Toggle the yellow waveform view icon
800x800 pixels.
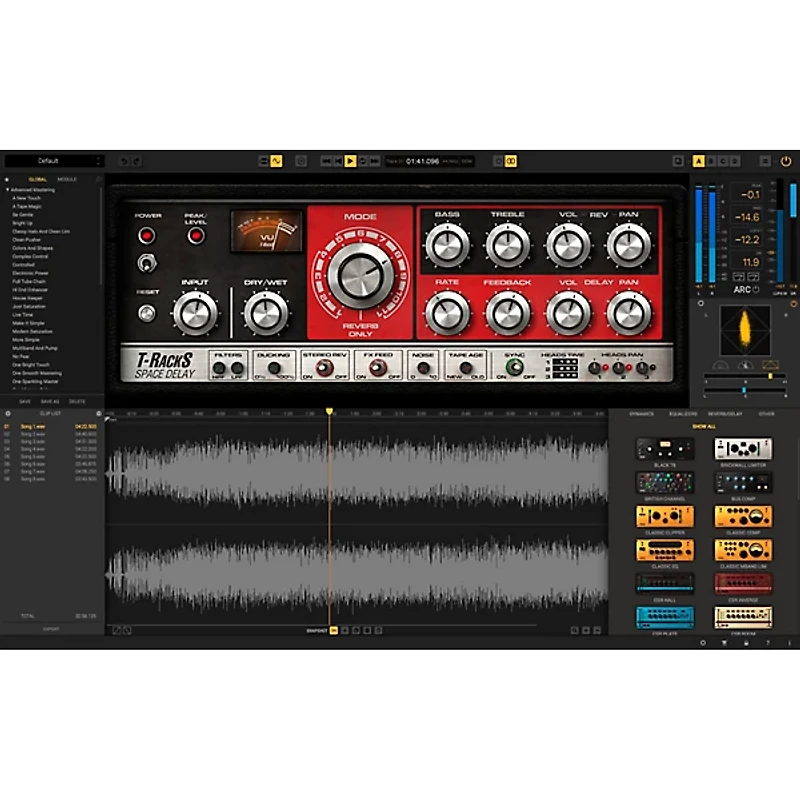tap(275, 161)
